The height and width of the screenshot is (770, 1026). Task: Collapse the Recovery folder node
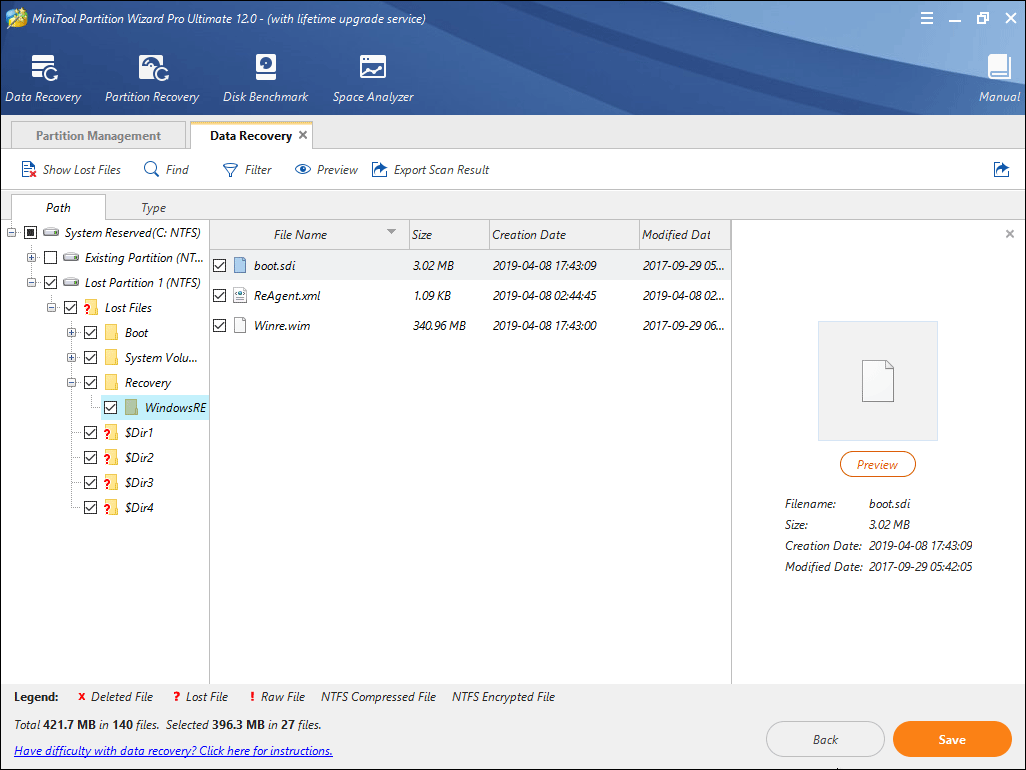[x=72, y=383]
